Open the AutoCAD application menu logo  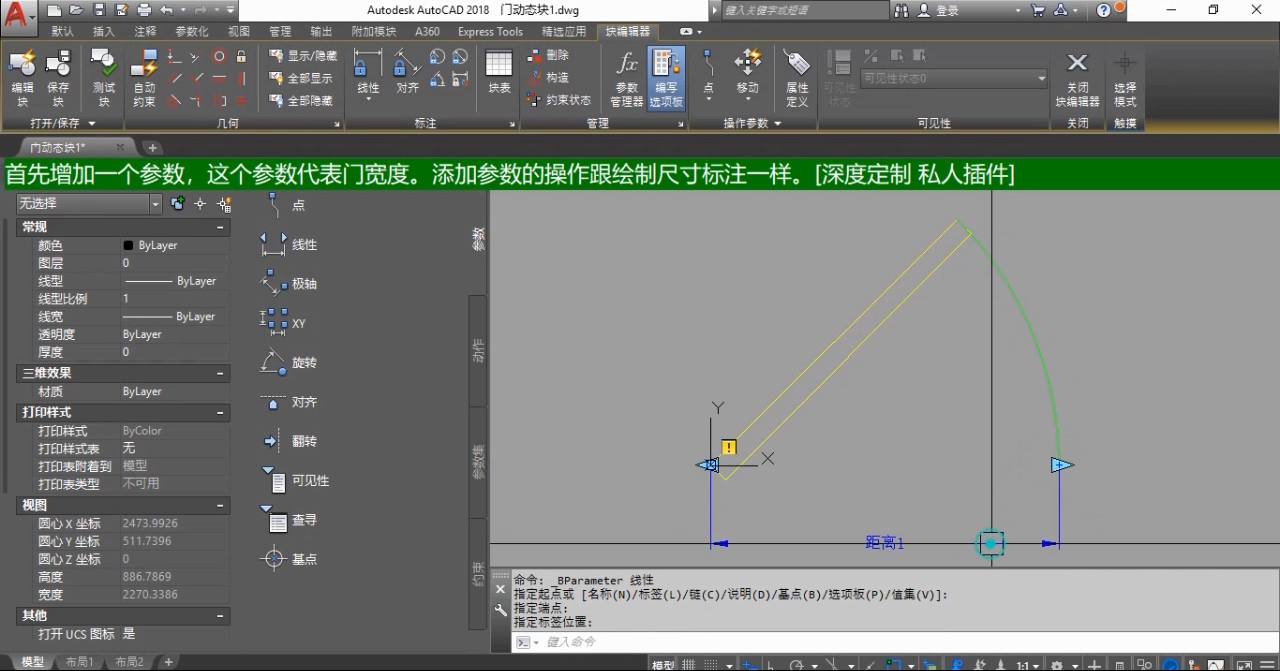click(18, 15)
